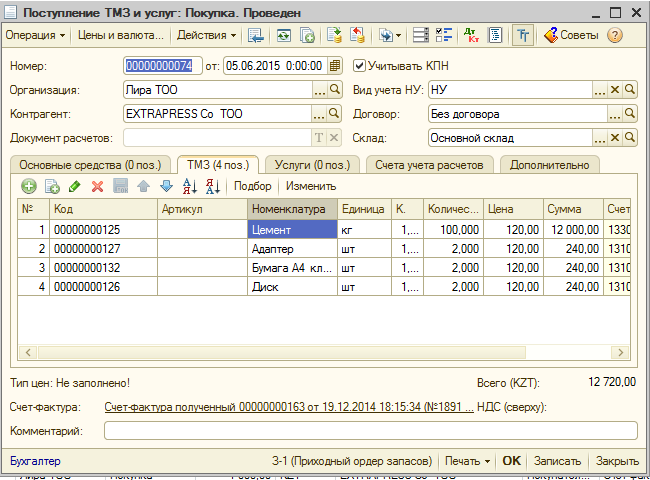The height and width of the screenshot is (480, 650).
Task: Click 3-1 (Приходный ордер запасов) button
Action: point(352,461)
